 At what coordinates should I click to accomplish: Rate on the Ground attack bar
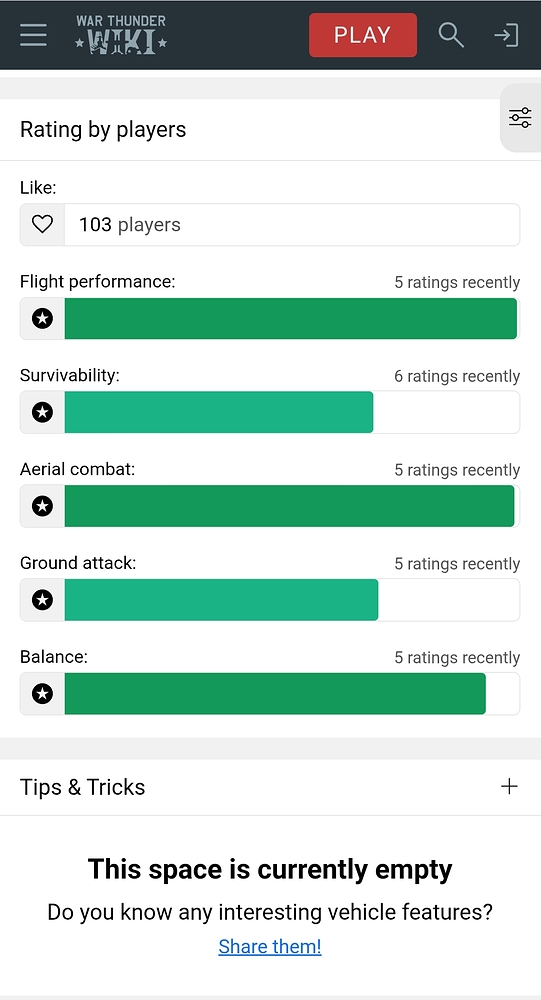[292, 599]
